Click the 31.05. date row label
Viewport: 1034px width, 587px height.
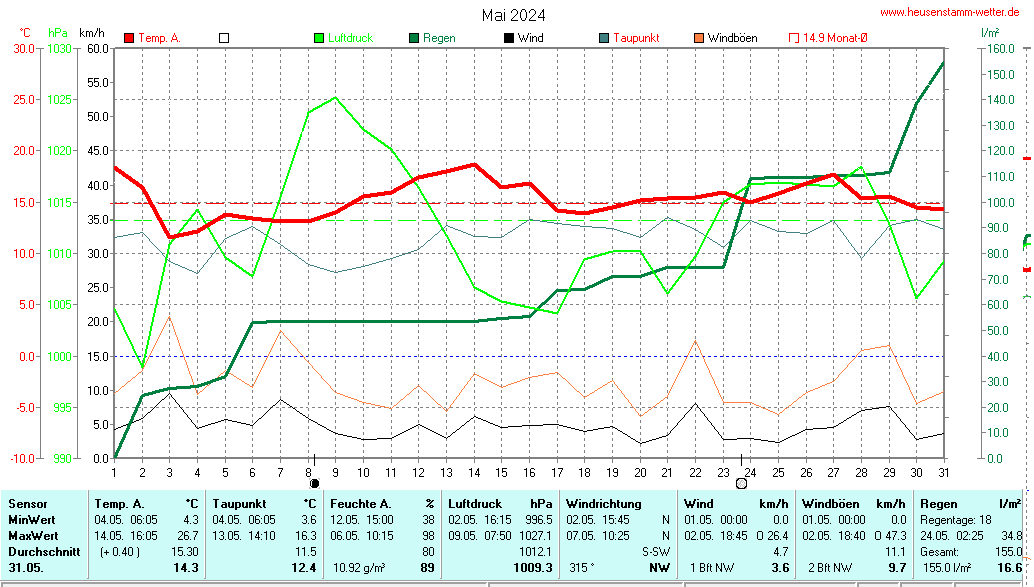point(28,567)
